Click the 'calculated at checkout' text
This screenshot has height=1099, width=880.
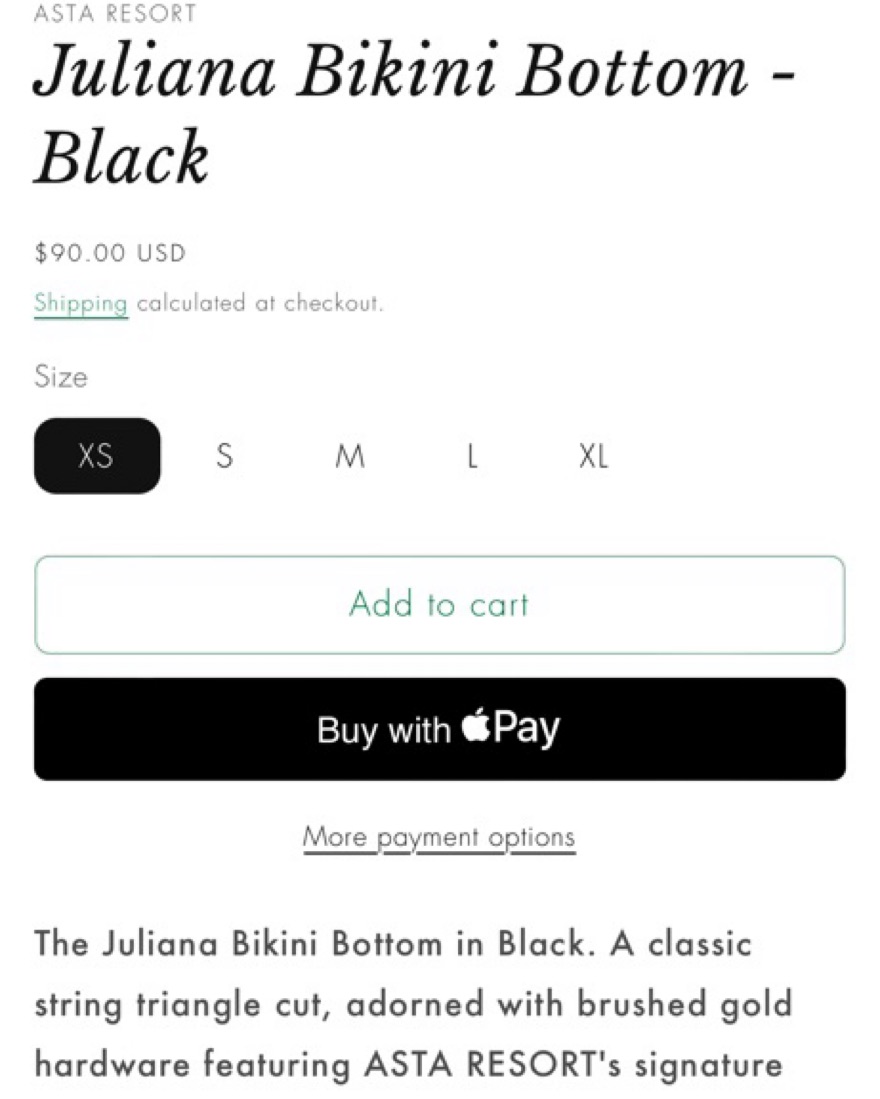260,302
